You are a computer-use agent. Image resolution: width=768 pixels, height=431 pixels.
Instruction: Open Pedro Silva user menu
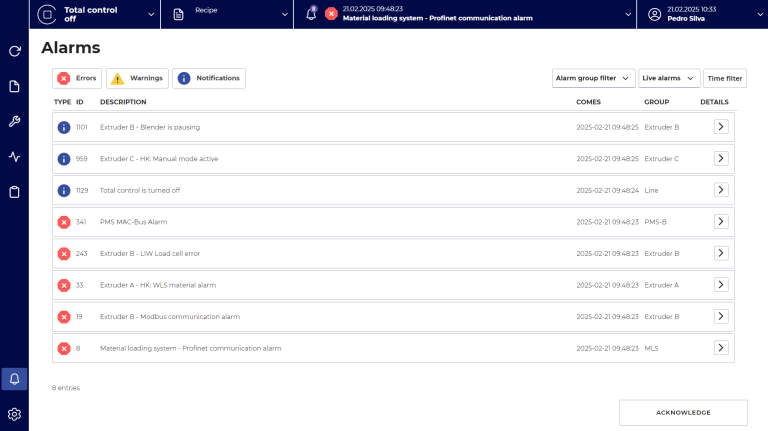(702, 14)
